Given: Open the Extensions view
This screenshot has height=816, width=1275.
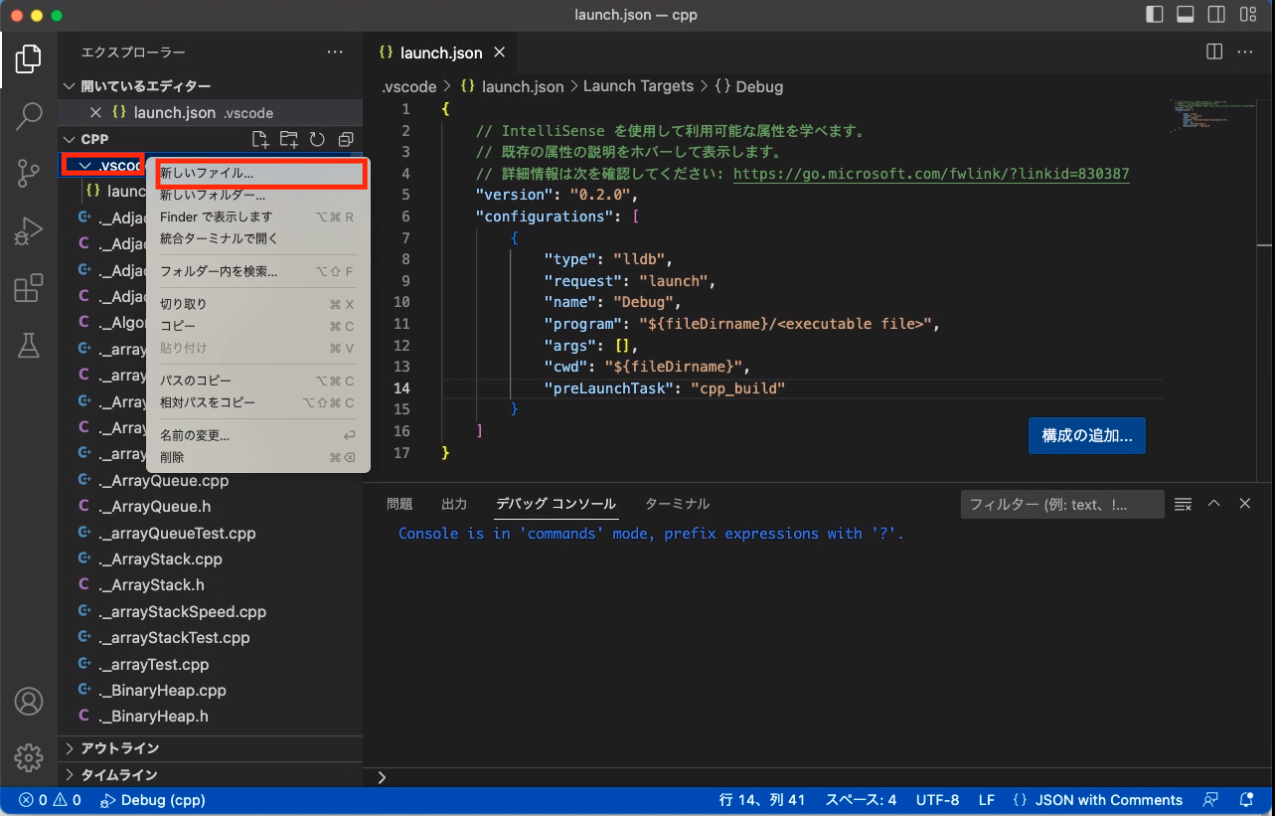Looking at the screenshot, I should [28, 289].
